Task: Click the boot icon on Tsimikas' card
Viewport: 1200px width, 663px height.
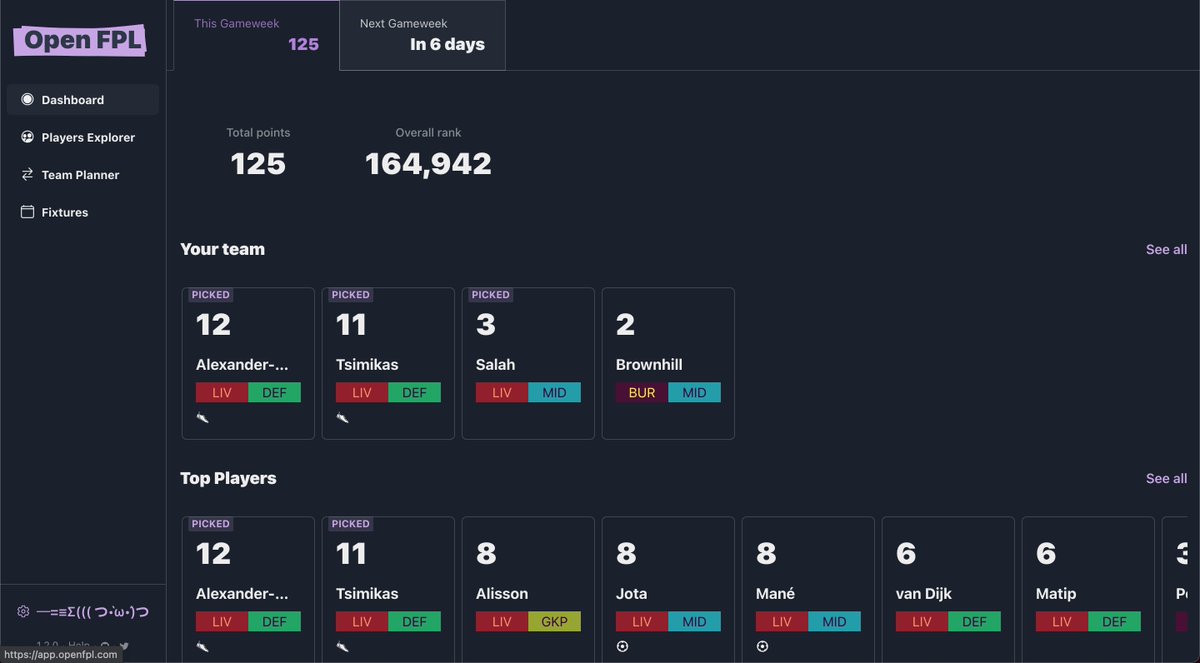Action: tap(341, 417)
